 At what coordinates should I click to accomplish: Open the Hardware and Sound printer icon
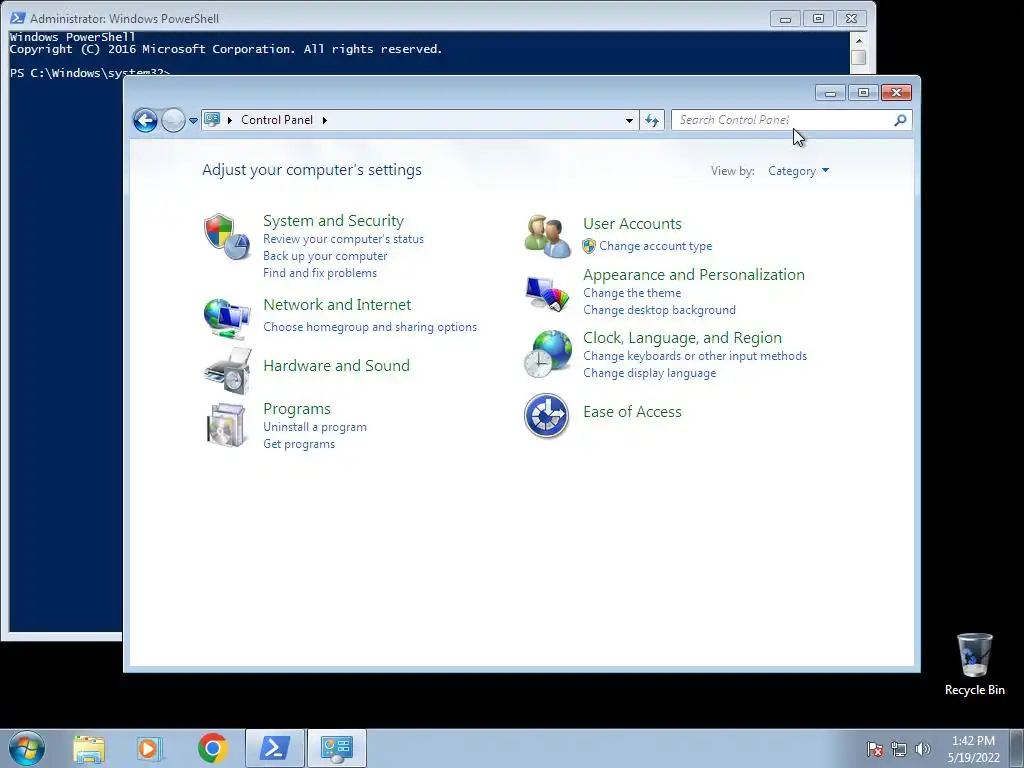point(227,370)
